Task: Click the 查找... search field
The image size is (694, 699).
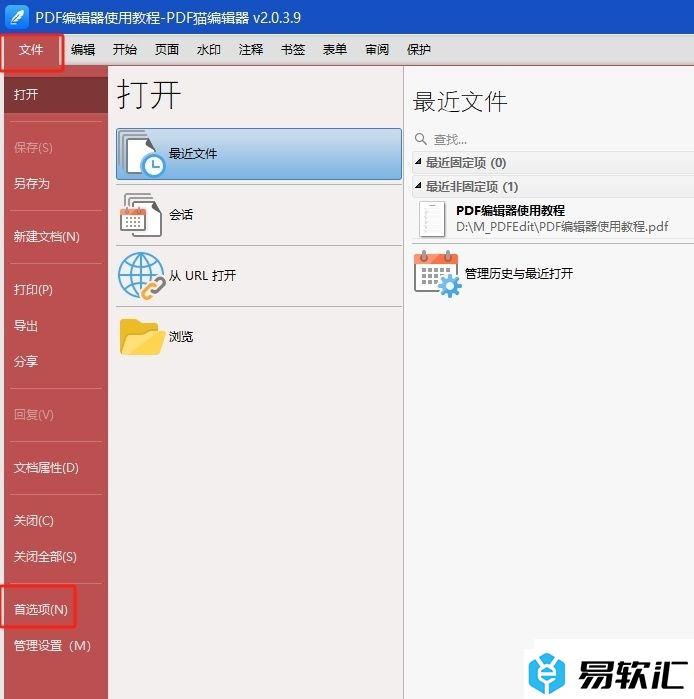Action: pyautogui.click(x=553, y=140)
